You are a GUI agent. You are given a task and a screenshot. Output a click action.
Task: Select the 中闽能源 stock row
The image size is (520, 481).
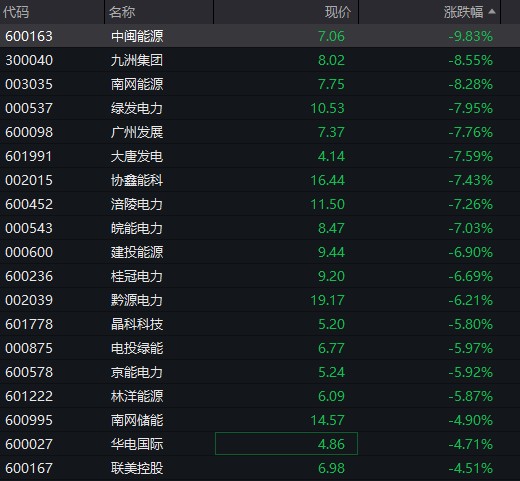260,36
